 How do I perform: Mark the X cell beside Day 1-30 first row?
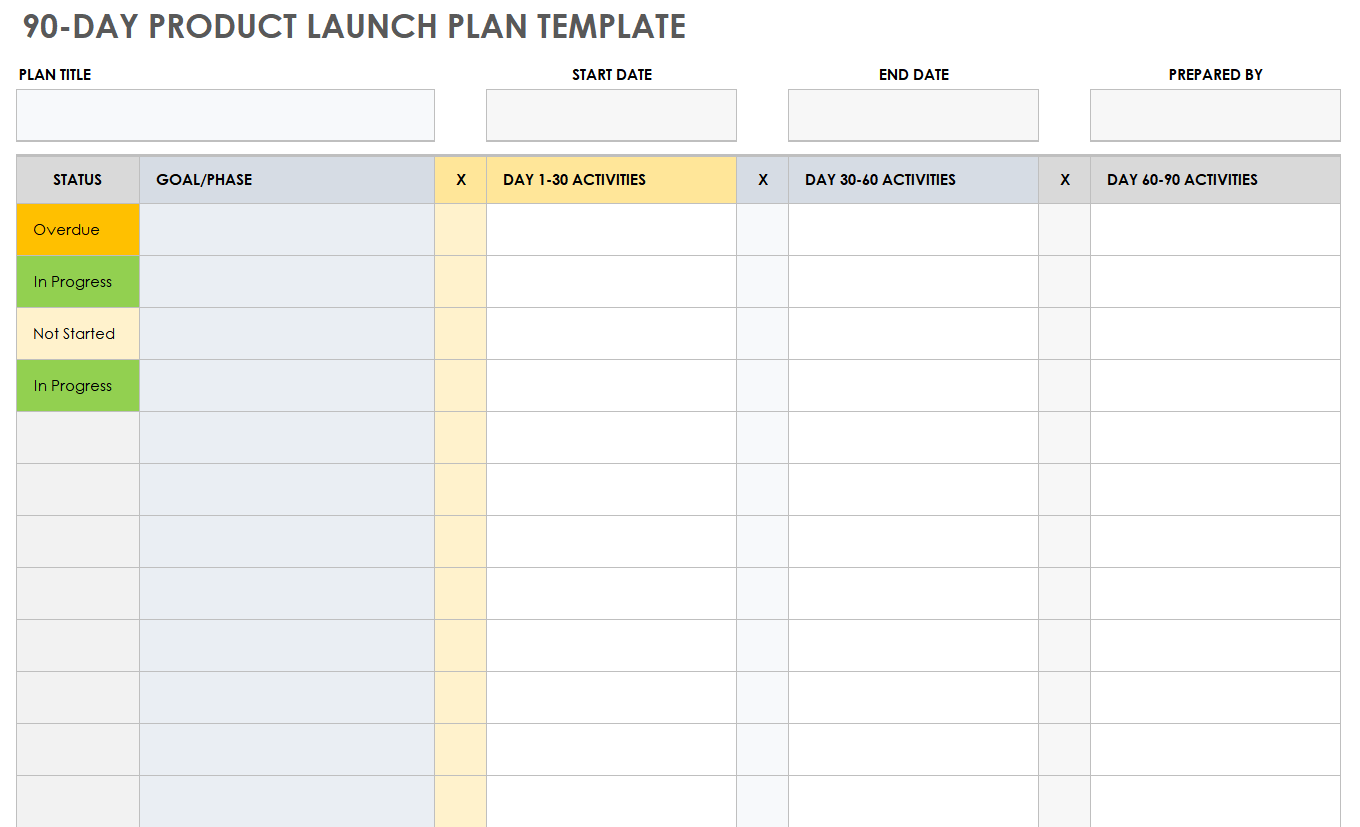pos(461,230)
